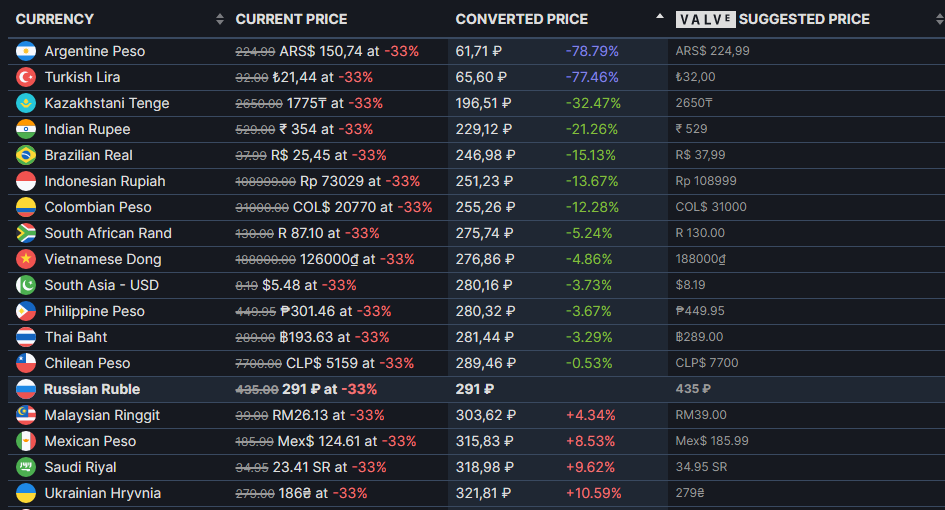
Task: Open the Russian Ruble row
Action: coord(476,389)
